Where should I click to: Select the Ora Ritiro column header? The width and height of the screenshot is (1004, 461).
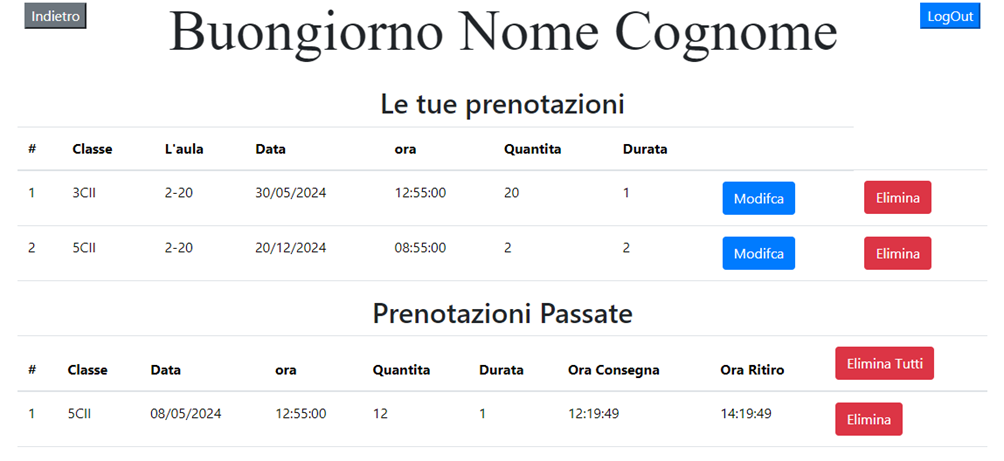point(752,370)
